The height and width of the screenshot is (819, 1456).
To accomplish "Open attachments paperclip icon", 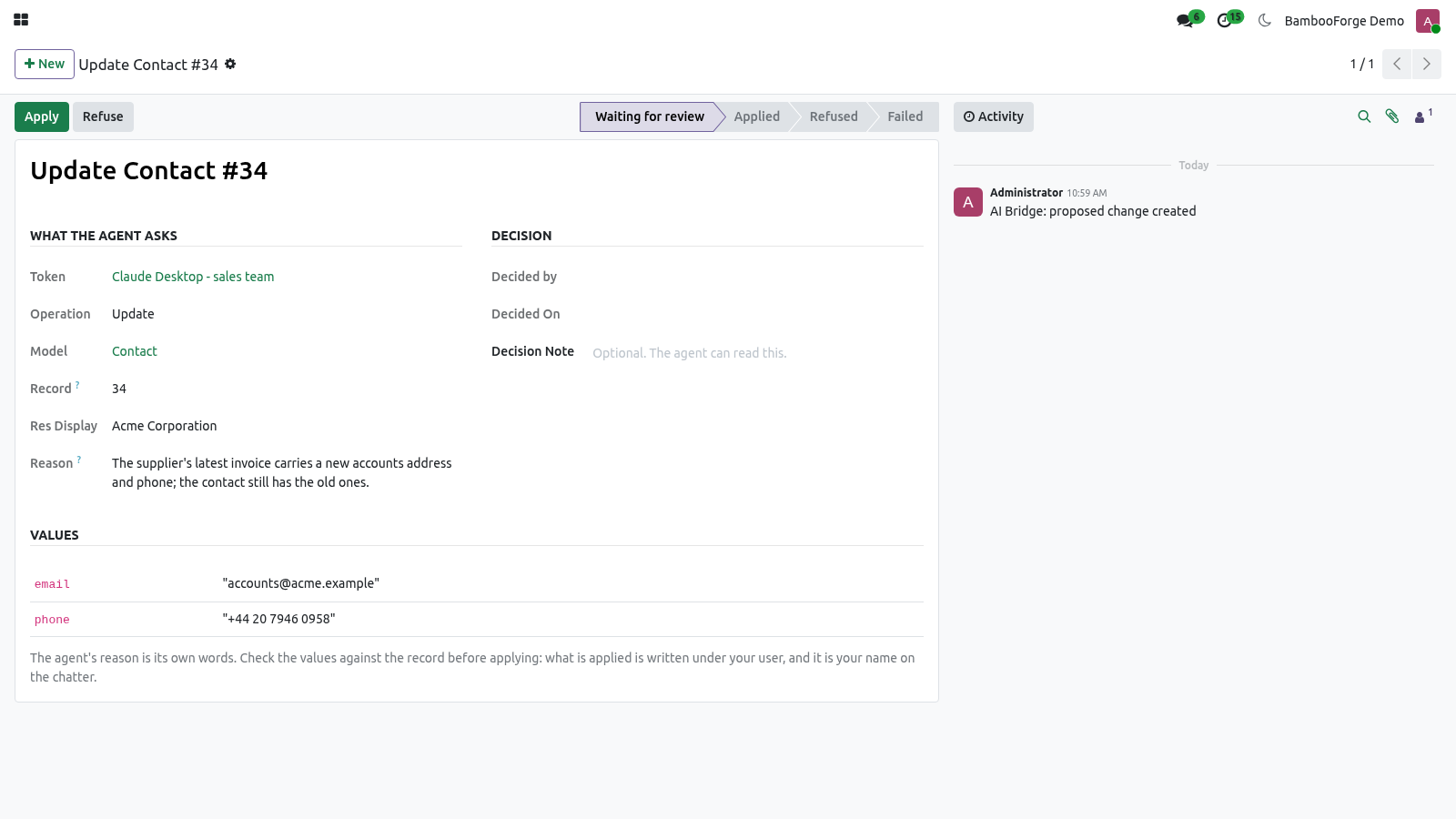I will click(1392, 116).
